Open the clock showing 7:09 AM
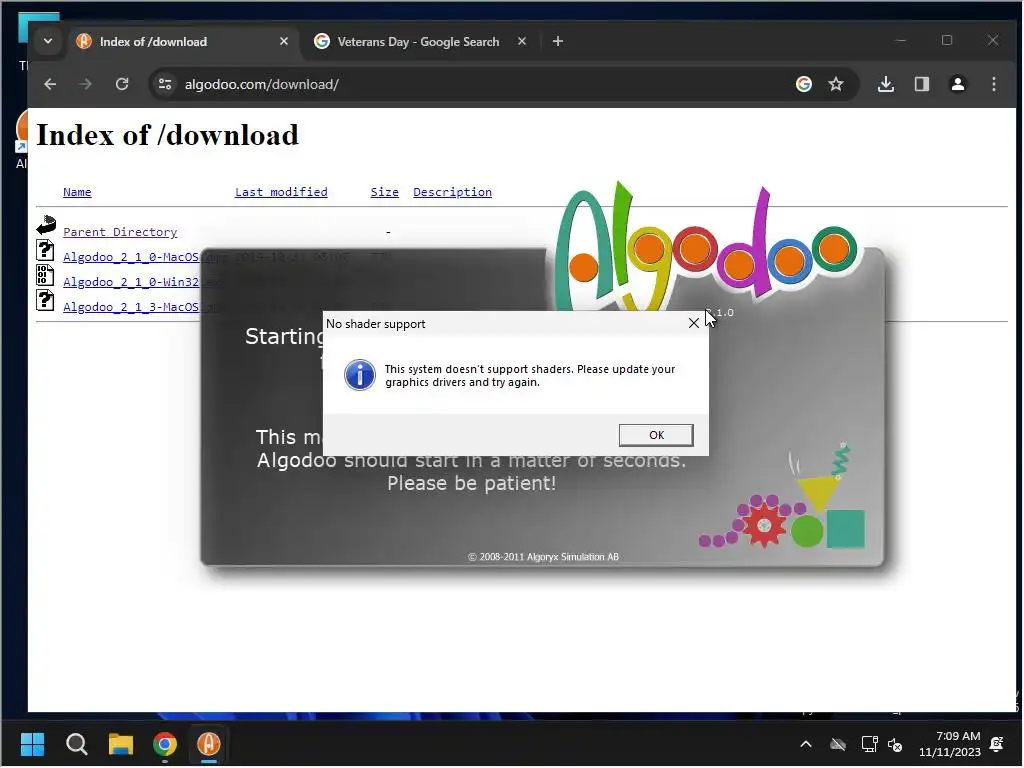This screenshot has height=768, width=1024. click(950, 744)
